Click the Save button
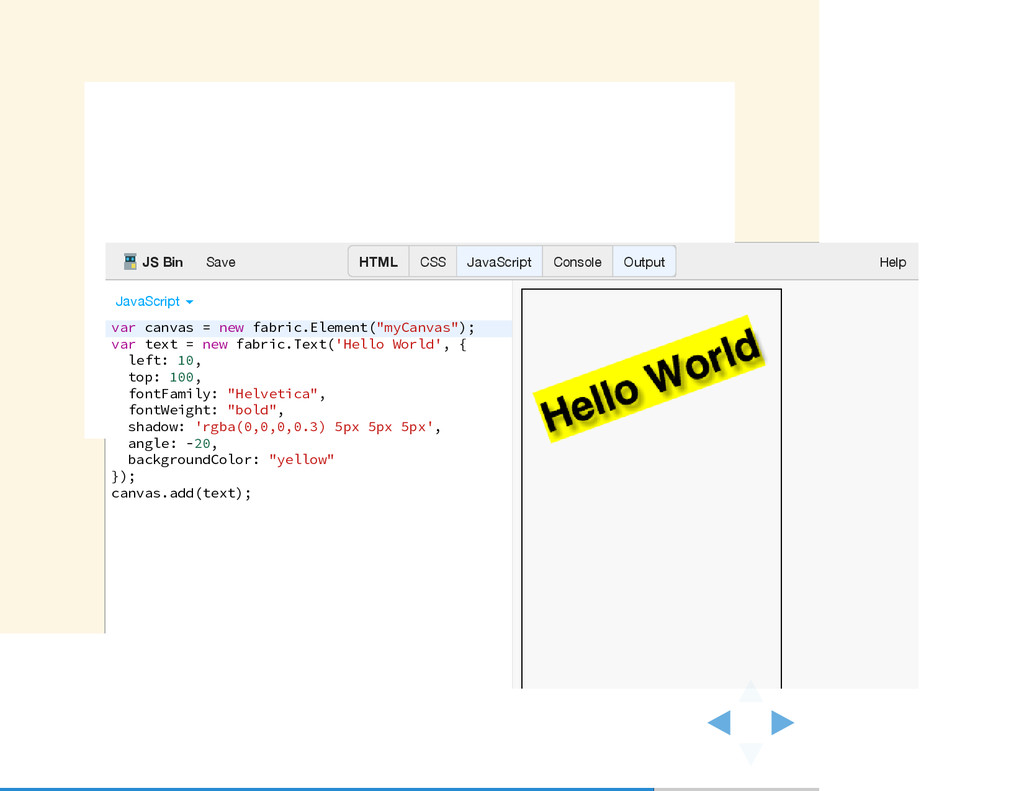The height and width of the screenshot is (791, 1024). coord(220,261)
